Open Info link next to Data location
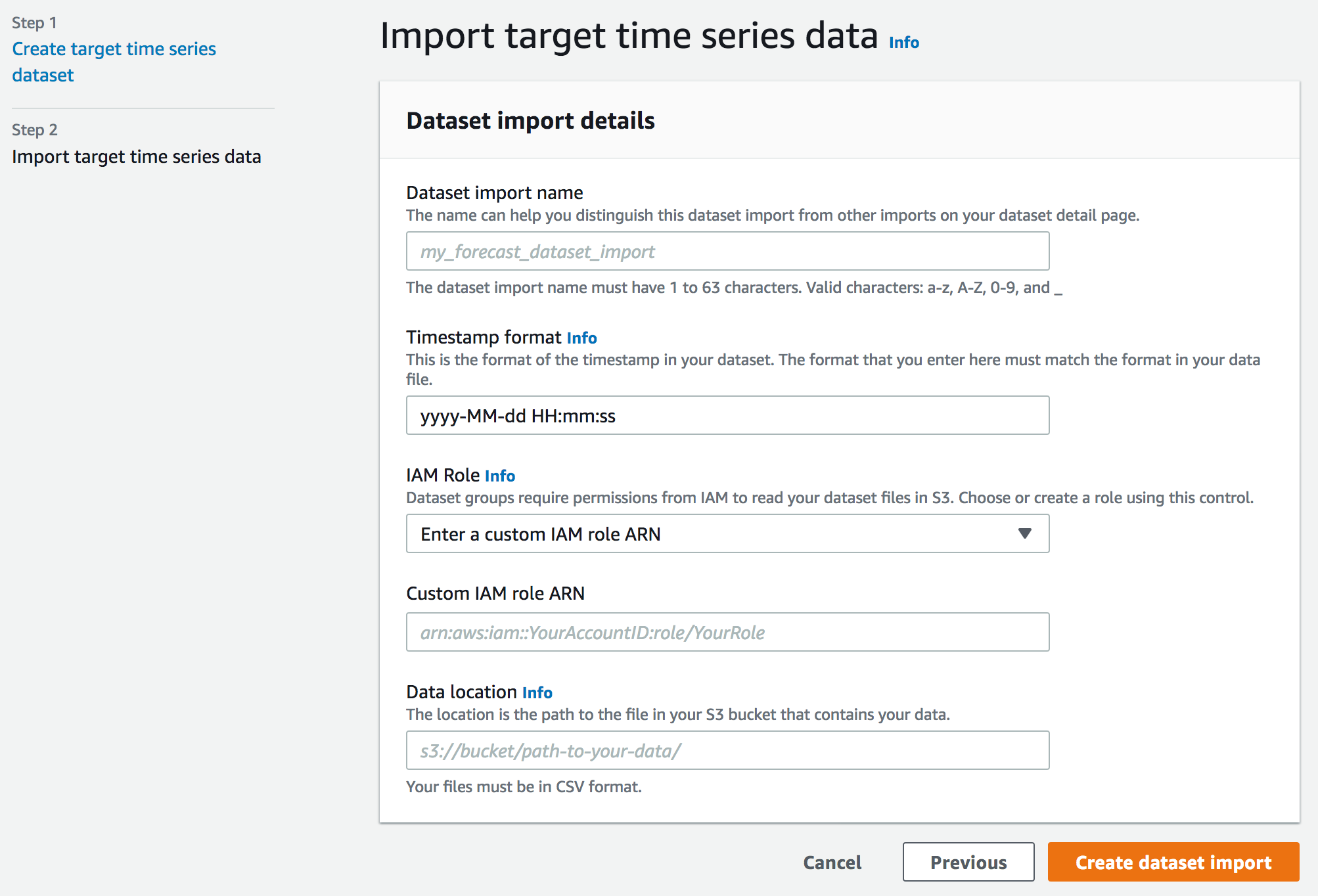Viewport: 1318px width, 896px height. pyautogui.click(x=537, y=693)
